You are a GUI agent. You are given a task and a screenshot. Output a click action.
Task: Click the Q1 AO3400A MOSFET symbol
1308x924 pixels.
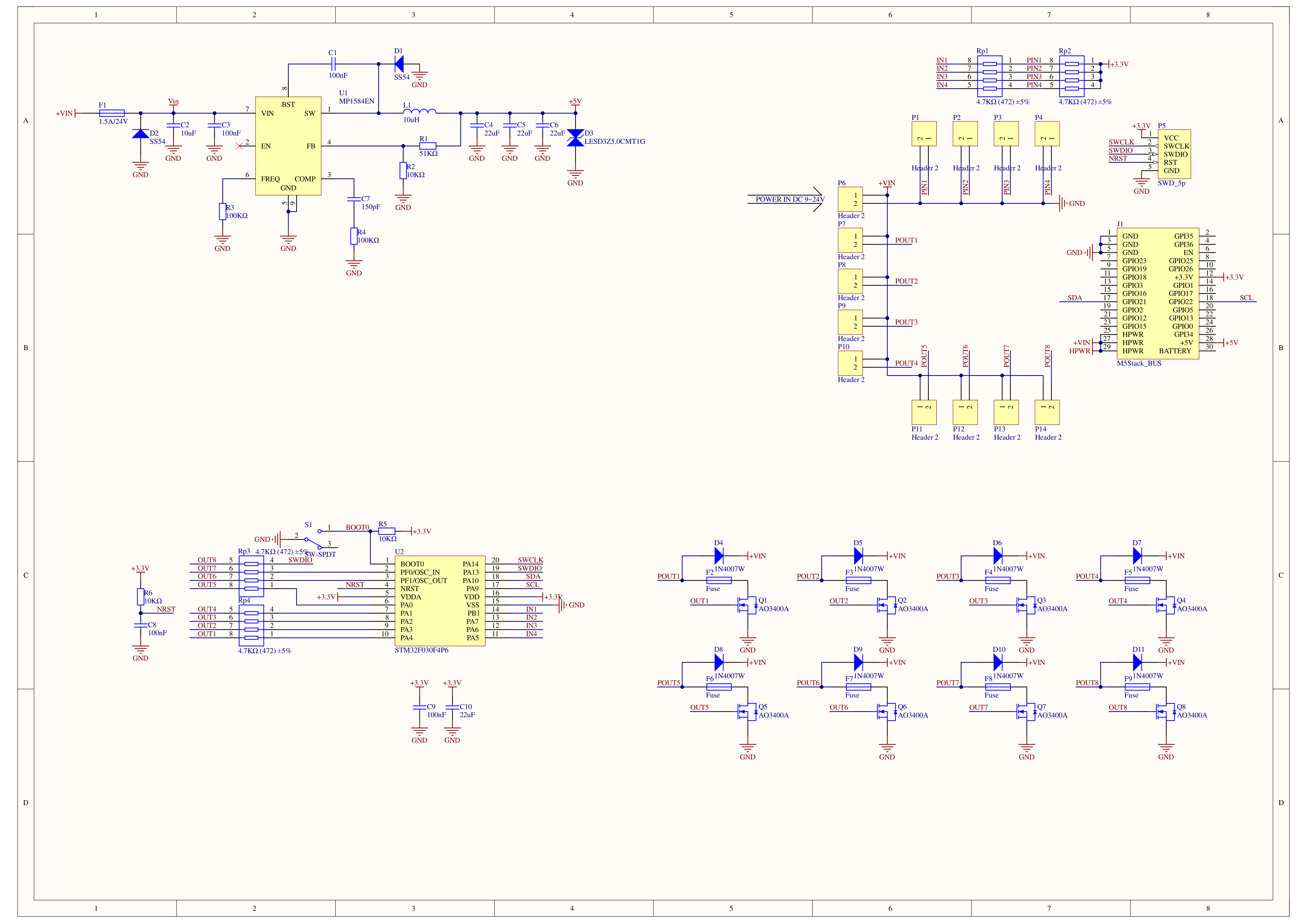click(747, 605)
